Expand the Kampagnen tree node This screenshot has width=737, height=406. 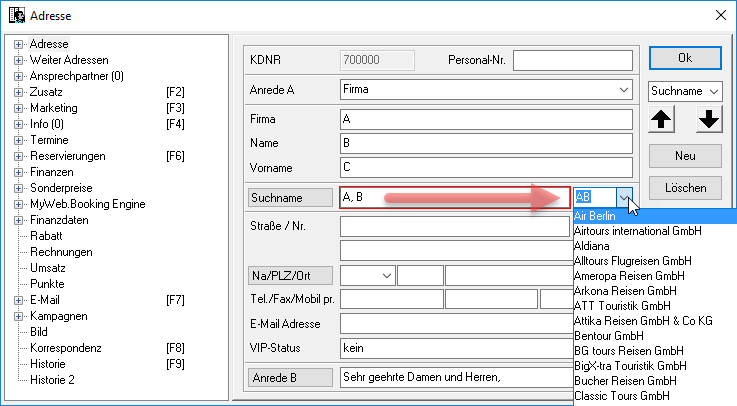point(18,316)
